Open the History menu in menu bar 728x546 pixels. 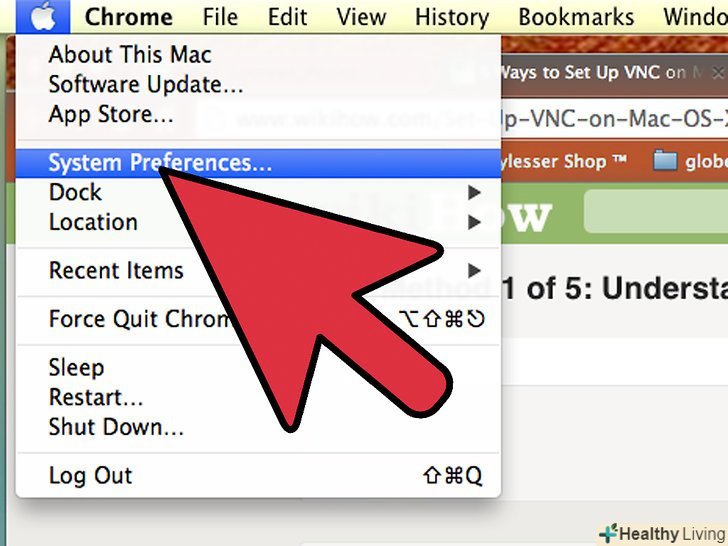(x=452, y=17)
